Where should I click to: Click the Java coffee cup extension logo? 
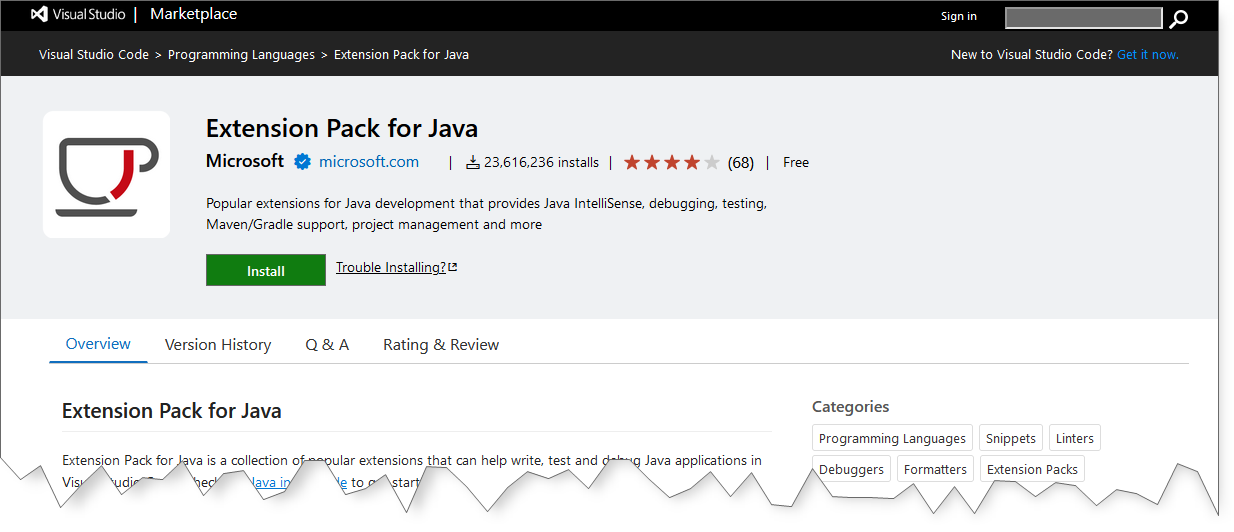tap(107, 175)
